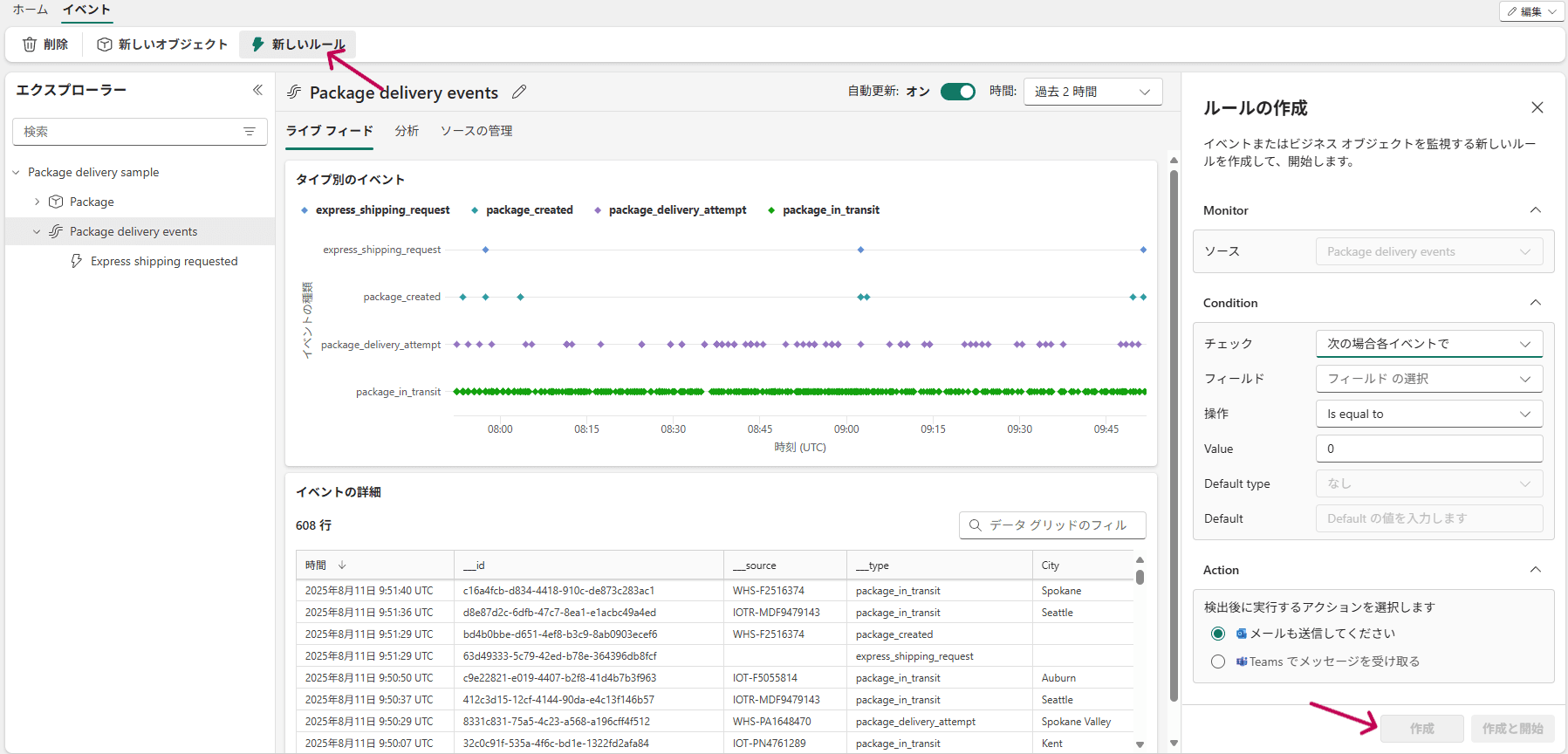Click the 編集 button at top right
This screenshot has width=1568, height=754.
[x=1530, y=11]
